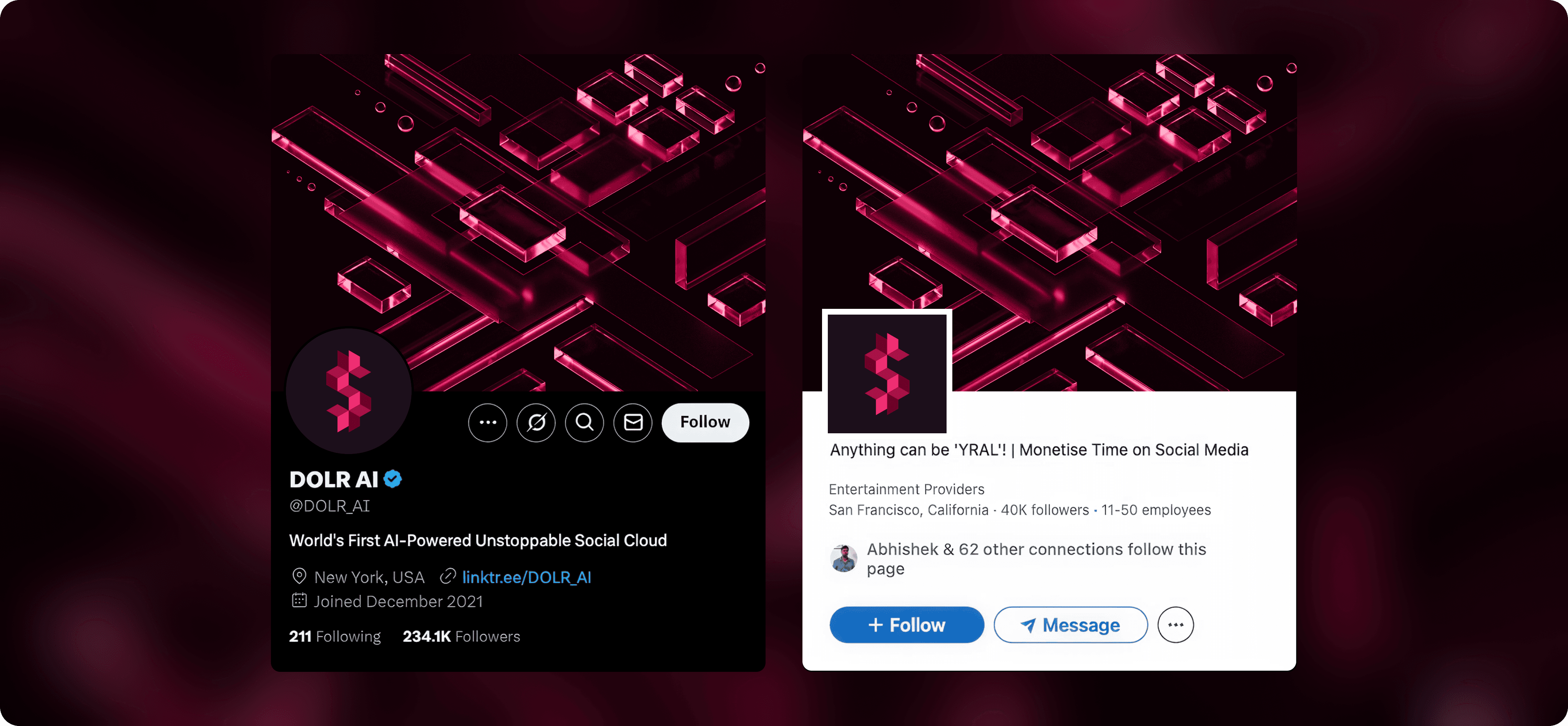Click the New York, USA location pin icon
The width and height of the screenshot is (1568, 726).
coord(299,576)
